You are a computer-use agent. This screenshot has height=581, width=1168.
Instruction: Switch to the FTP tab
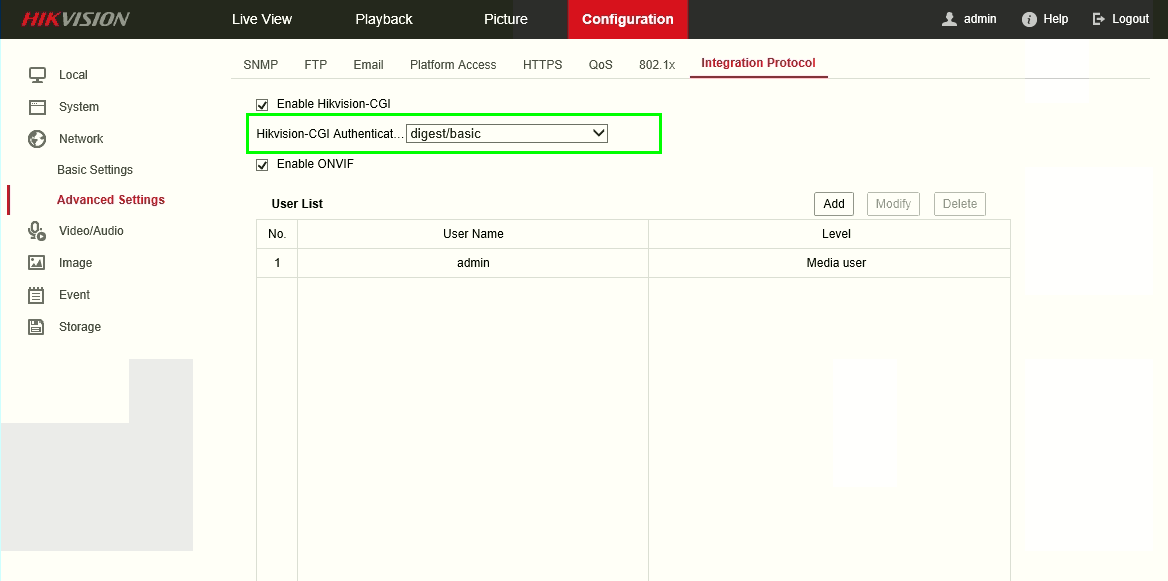point(316,65)
